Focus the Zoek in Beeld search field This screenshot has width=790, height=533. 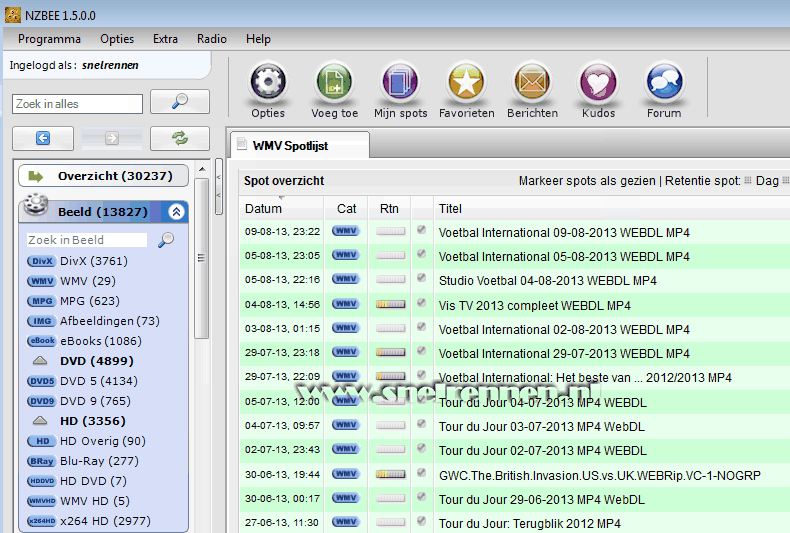(x=87, y=240)
